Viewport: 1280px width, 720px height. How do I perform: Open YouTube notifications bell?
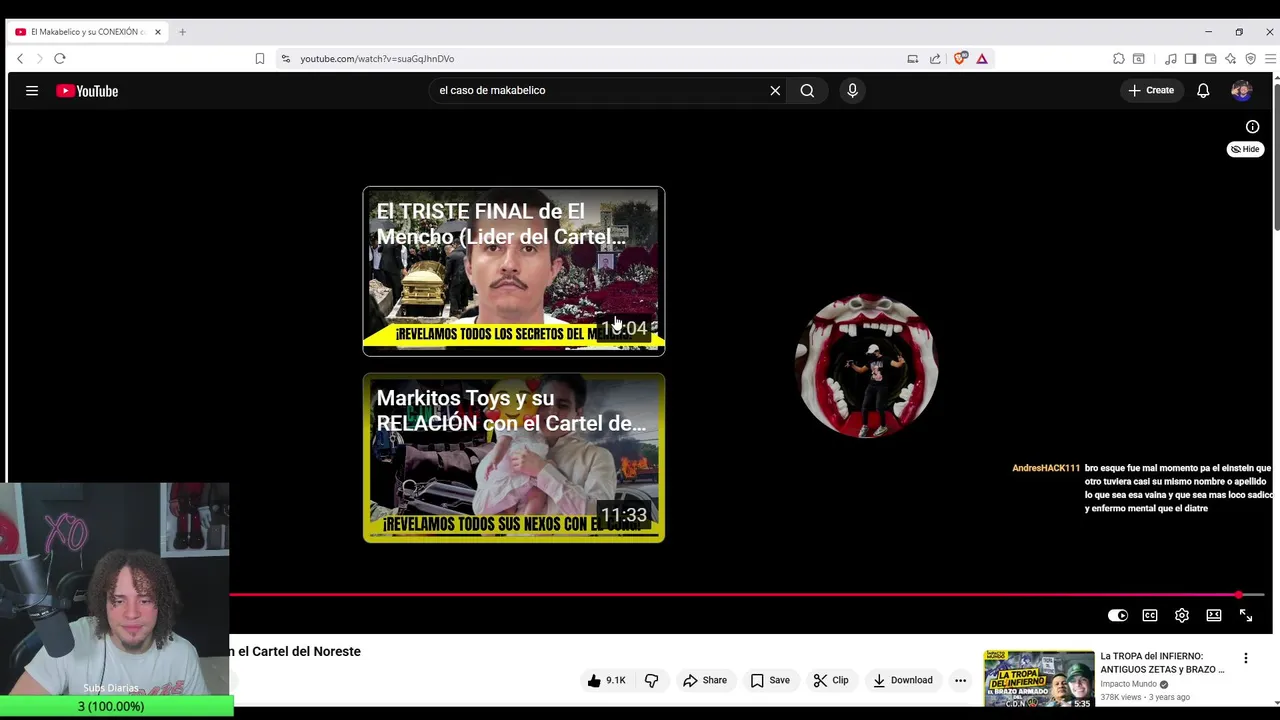[x=1203, y=90]
